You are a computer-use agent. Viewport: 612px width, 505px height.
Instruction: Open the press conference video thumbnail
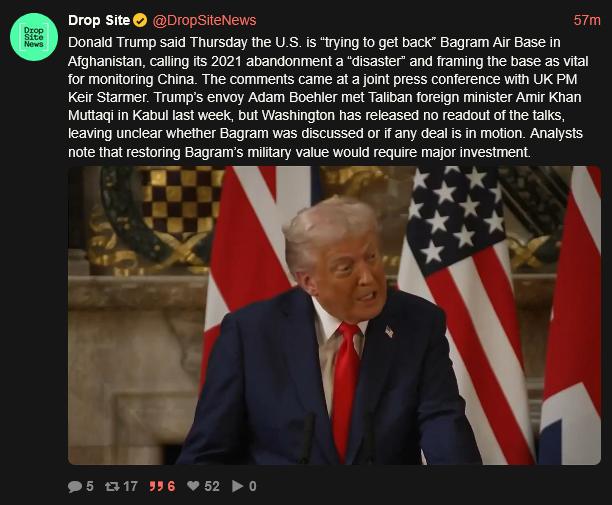334,315
